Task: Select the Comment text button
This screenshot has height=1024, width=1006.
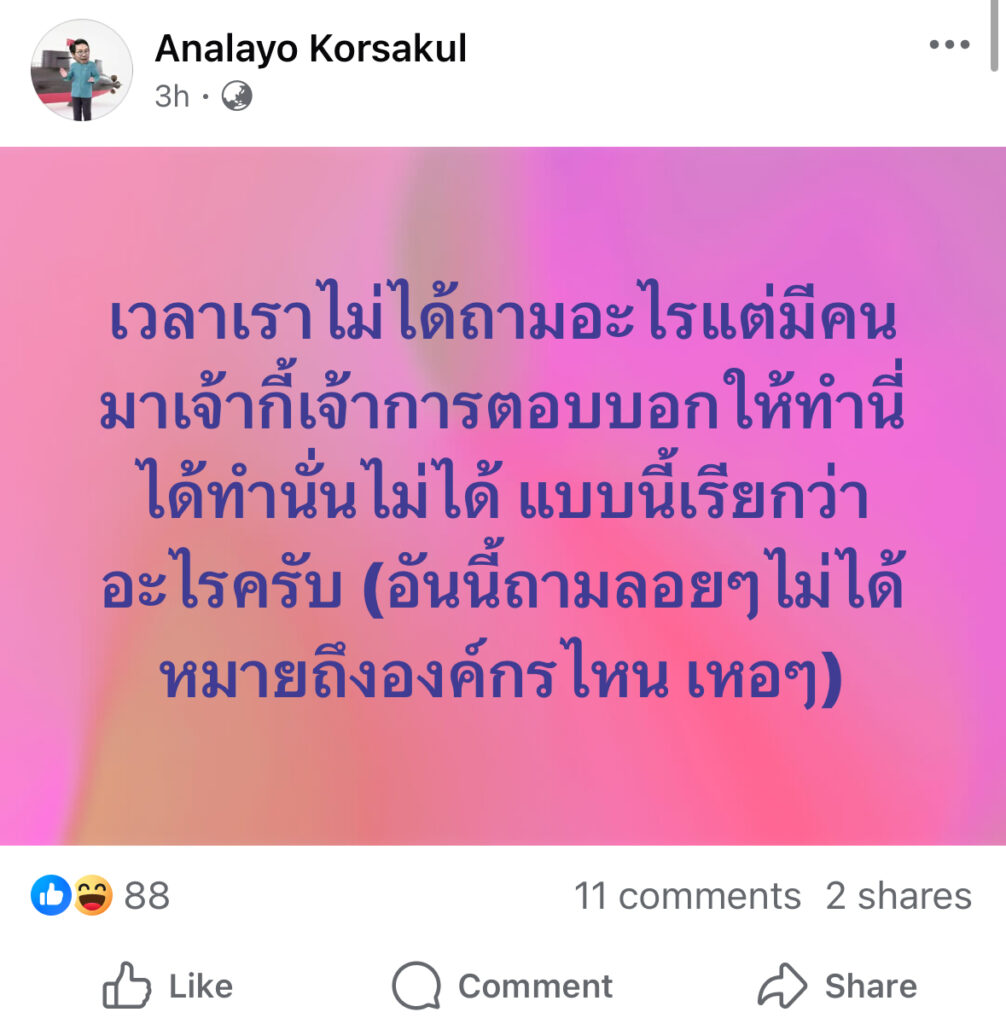Action: [536, 986]
